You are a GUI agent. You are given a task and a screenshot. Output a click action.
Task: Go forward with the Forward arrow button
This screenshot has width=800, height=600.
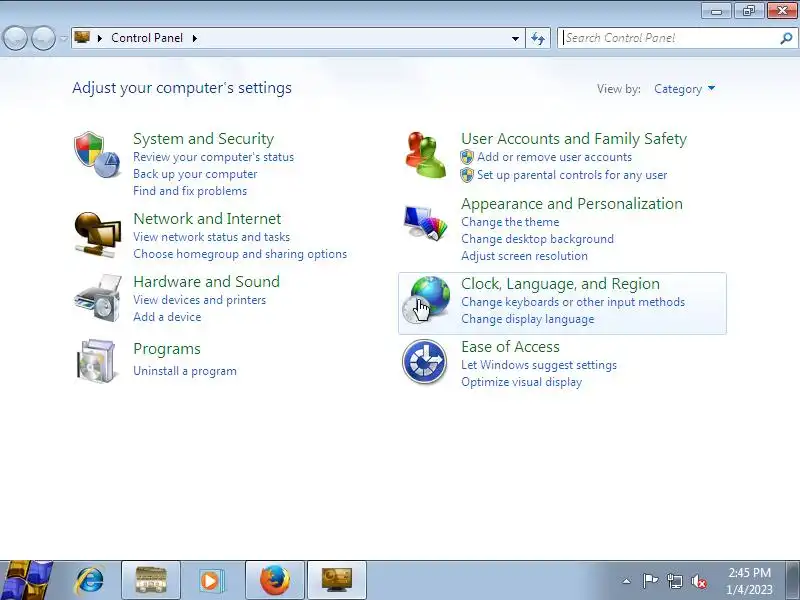[x=43, y=38]
